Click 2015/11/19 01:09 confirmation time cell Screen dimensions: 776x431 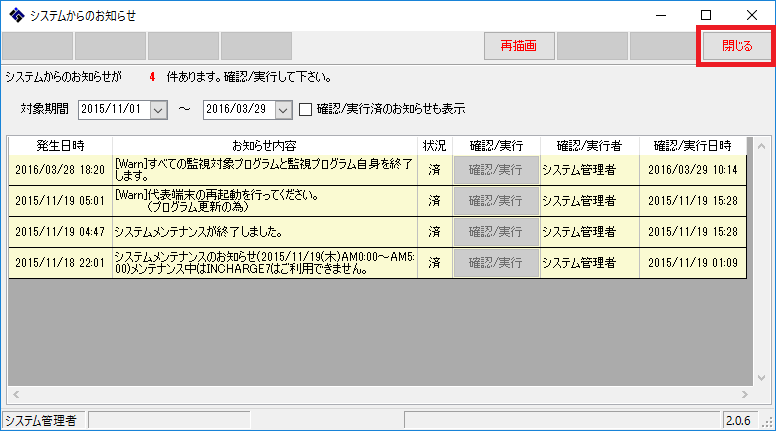tap(692, 263)
